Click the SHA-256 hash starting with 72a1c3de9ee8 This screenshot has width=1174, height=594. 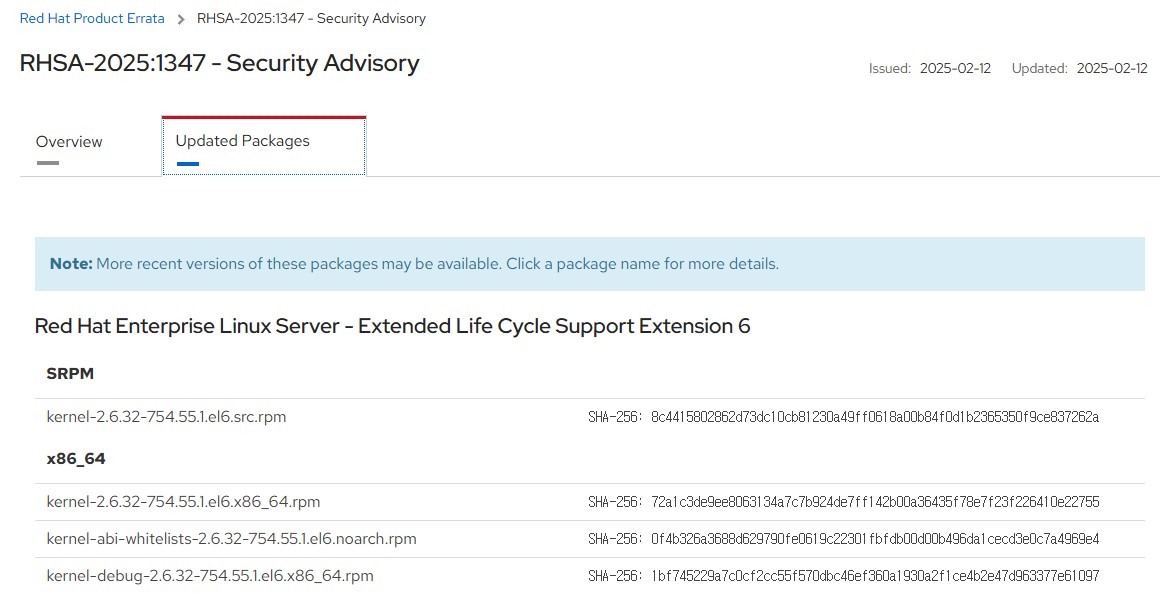[875, 502]
